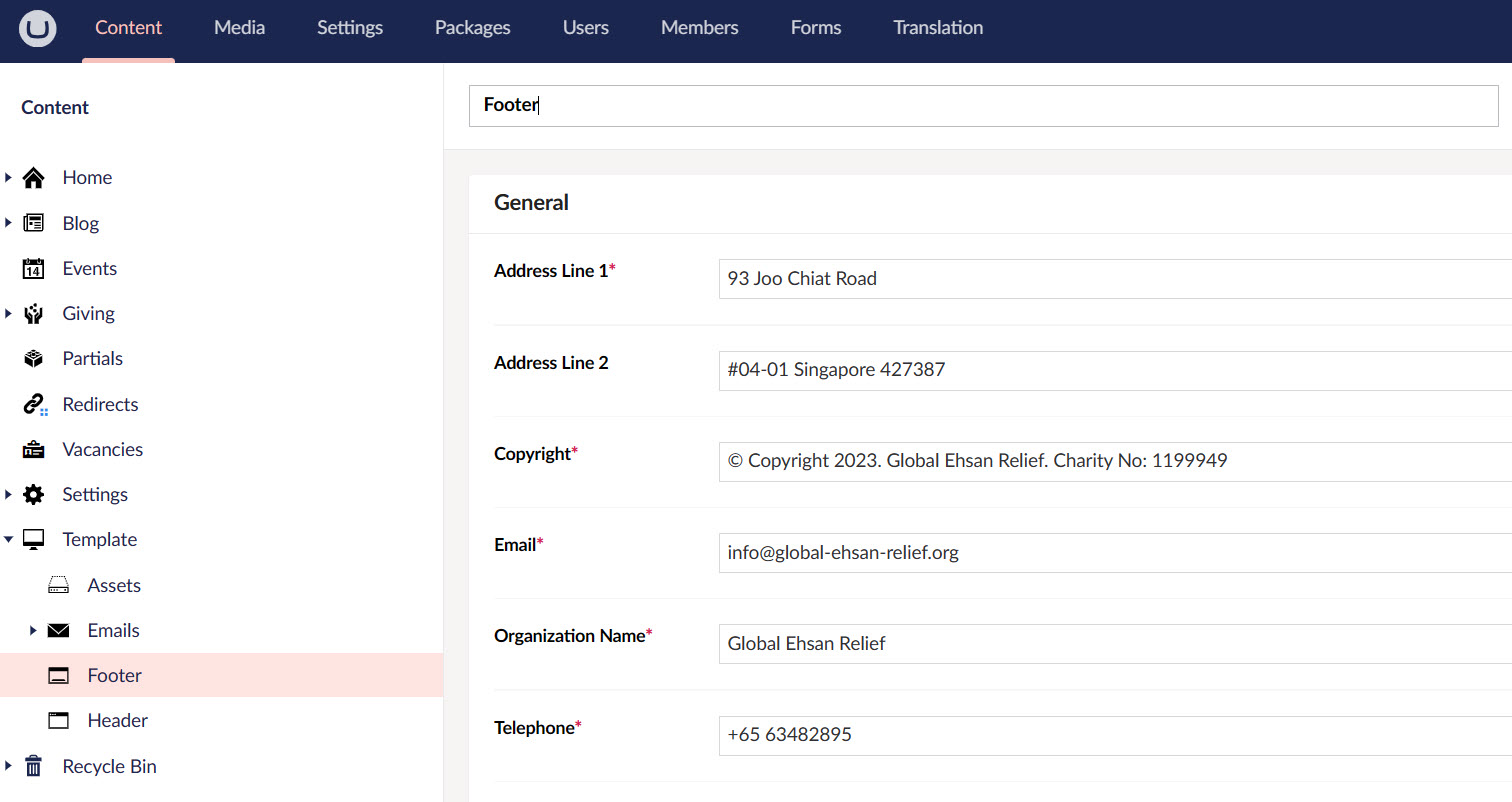Click the Partials box icon
The height and width of the screenshot is (802, 1512).
33,359
